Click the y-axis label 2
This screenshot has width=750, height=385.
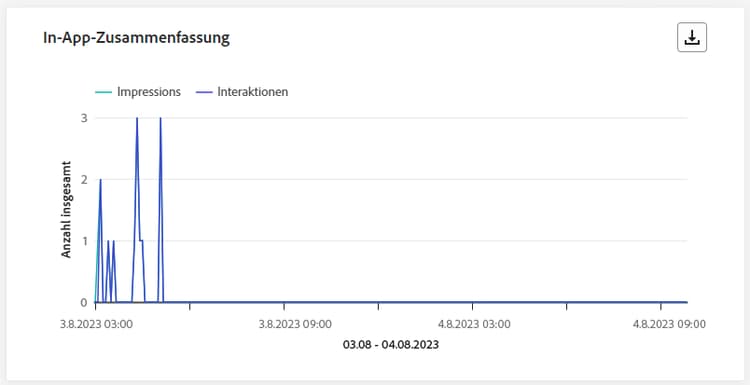pyautogui.click(x=84, y=180)
